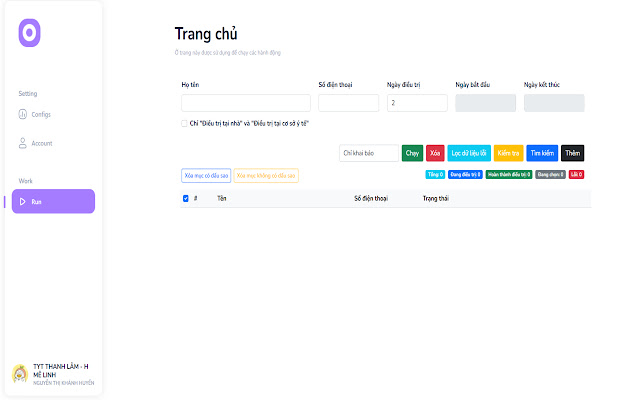Click the Ngày bắt đầu date field

tap(486, 103)
